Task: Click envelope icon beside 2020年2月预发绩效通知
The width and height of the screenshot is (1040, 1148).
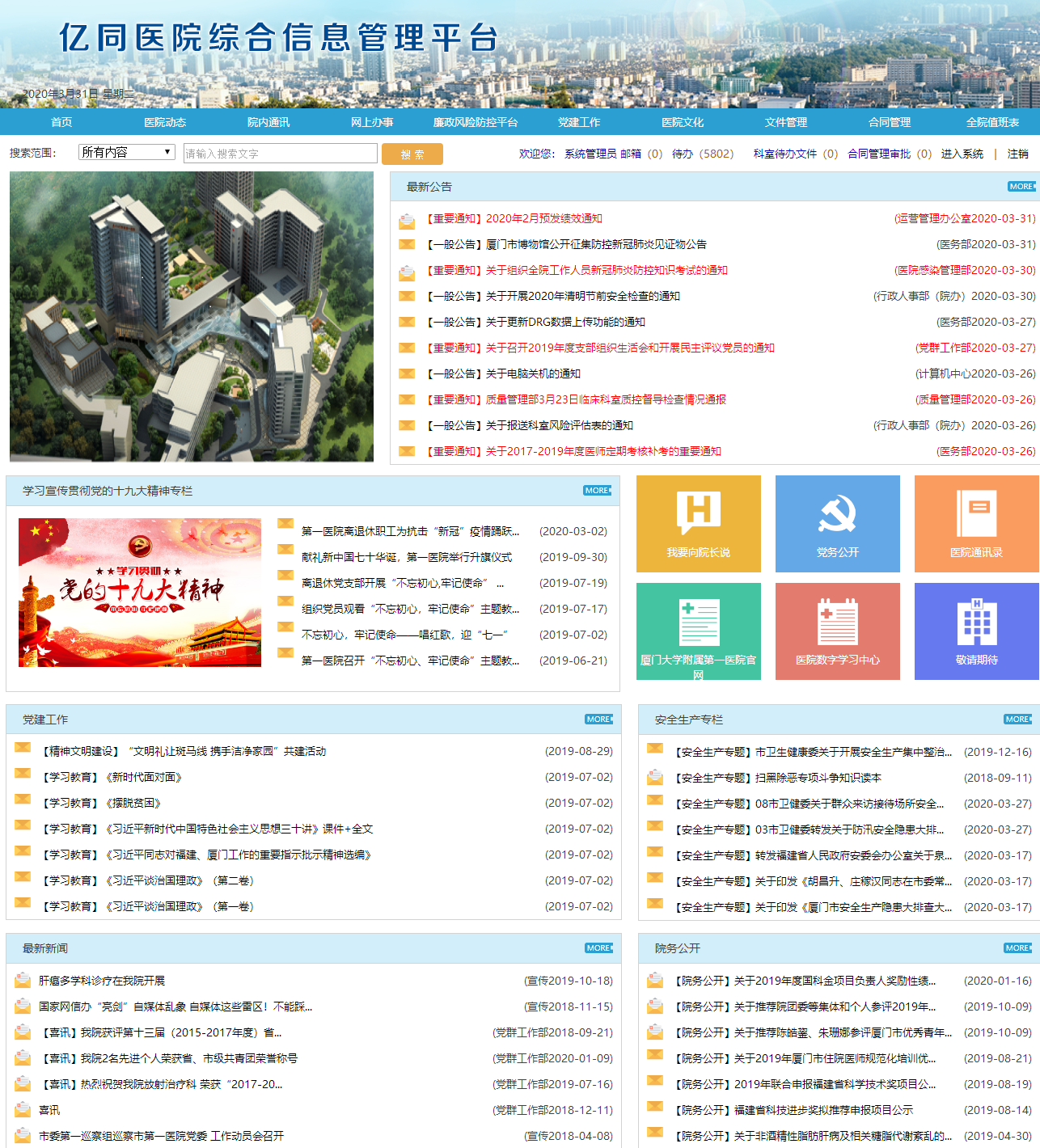Action: coord(407,219)
